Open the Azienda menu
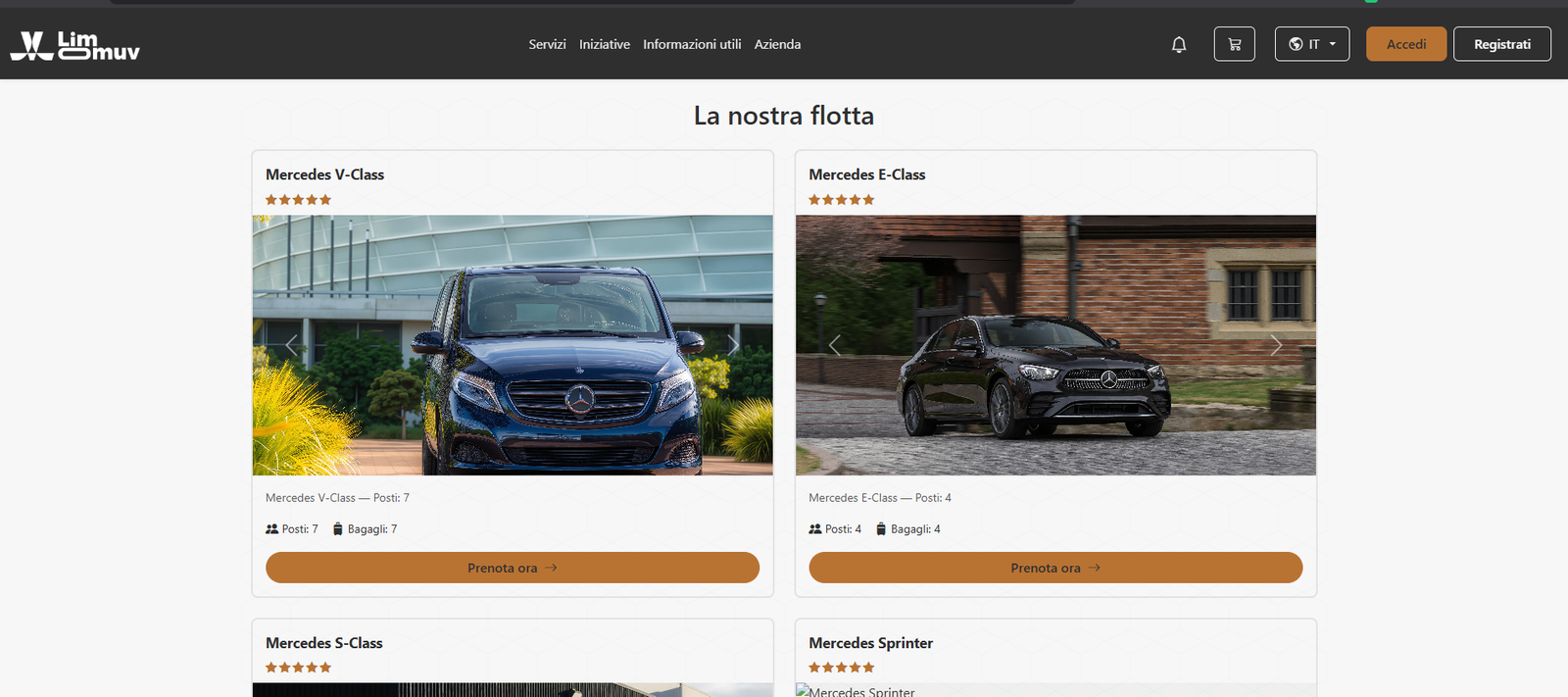Viewport: 1568px width, 697px height. pyautogui.click(x=777, y=44)
